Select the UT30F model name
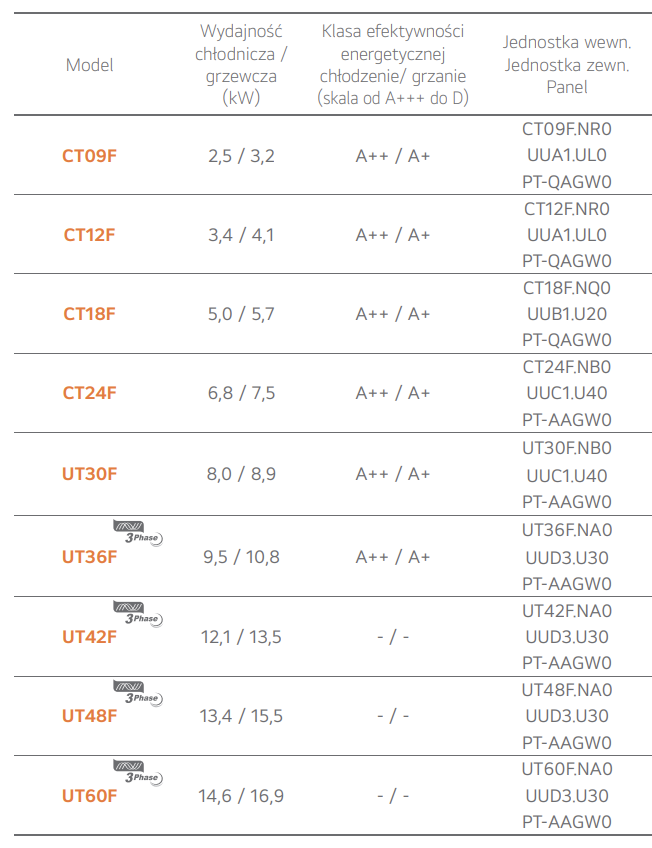652x848 pixels. coord(89,474)
